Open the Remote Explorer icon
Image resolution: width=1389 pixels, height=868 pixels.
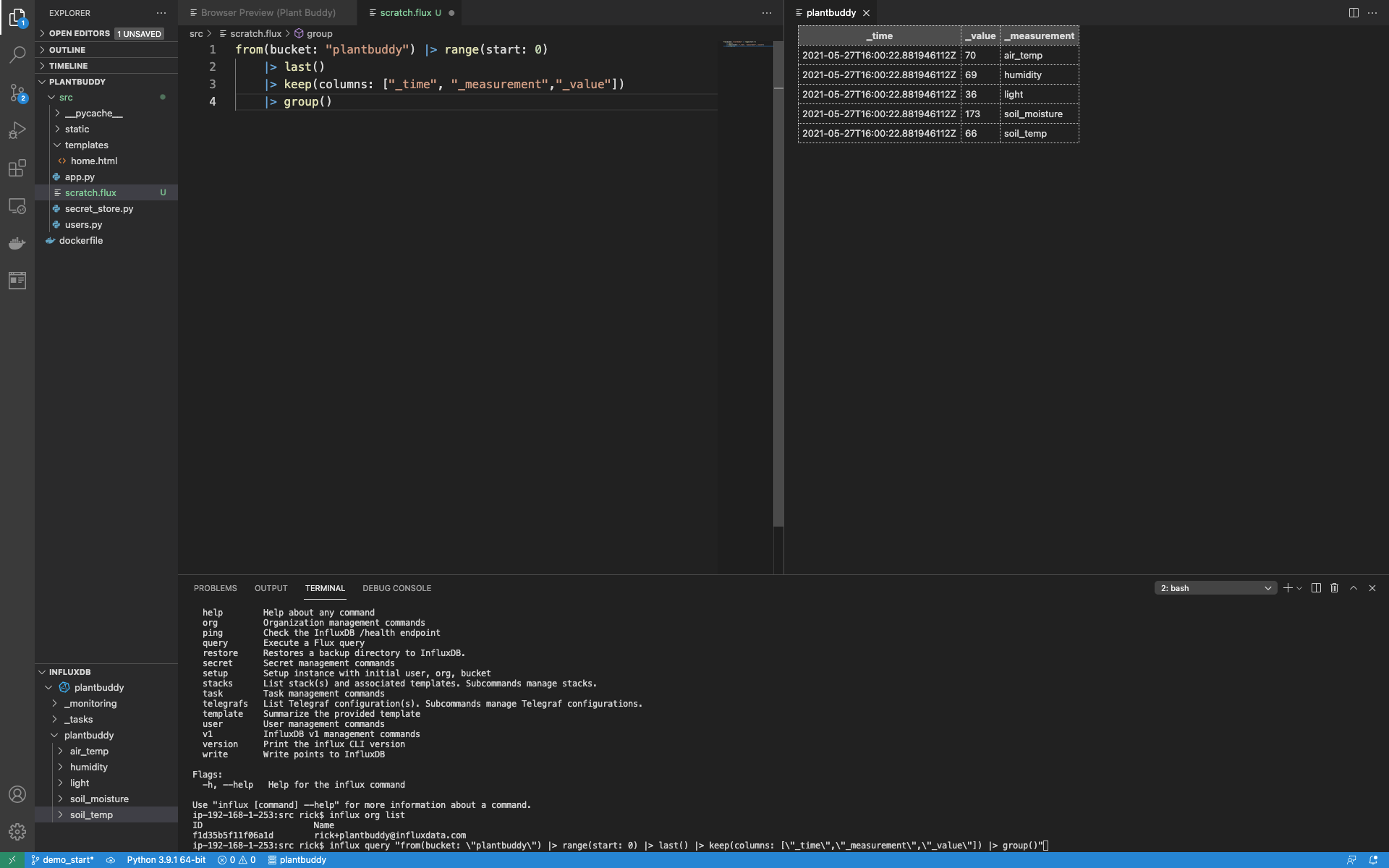click(x=17, y=206)
